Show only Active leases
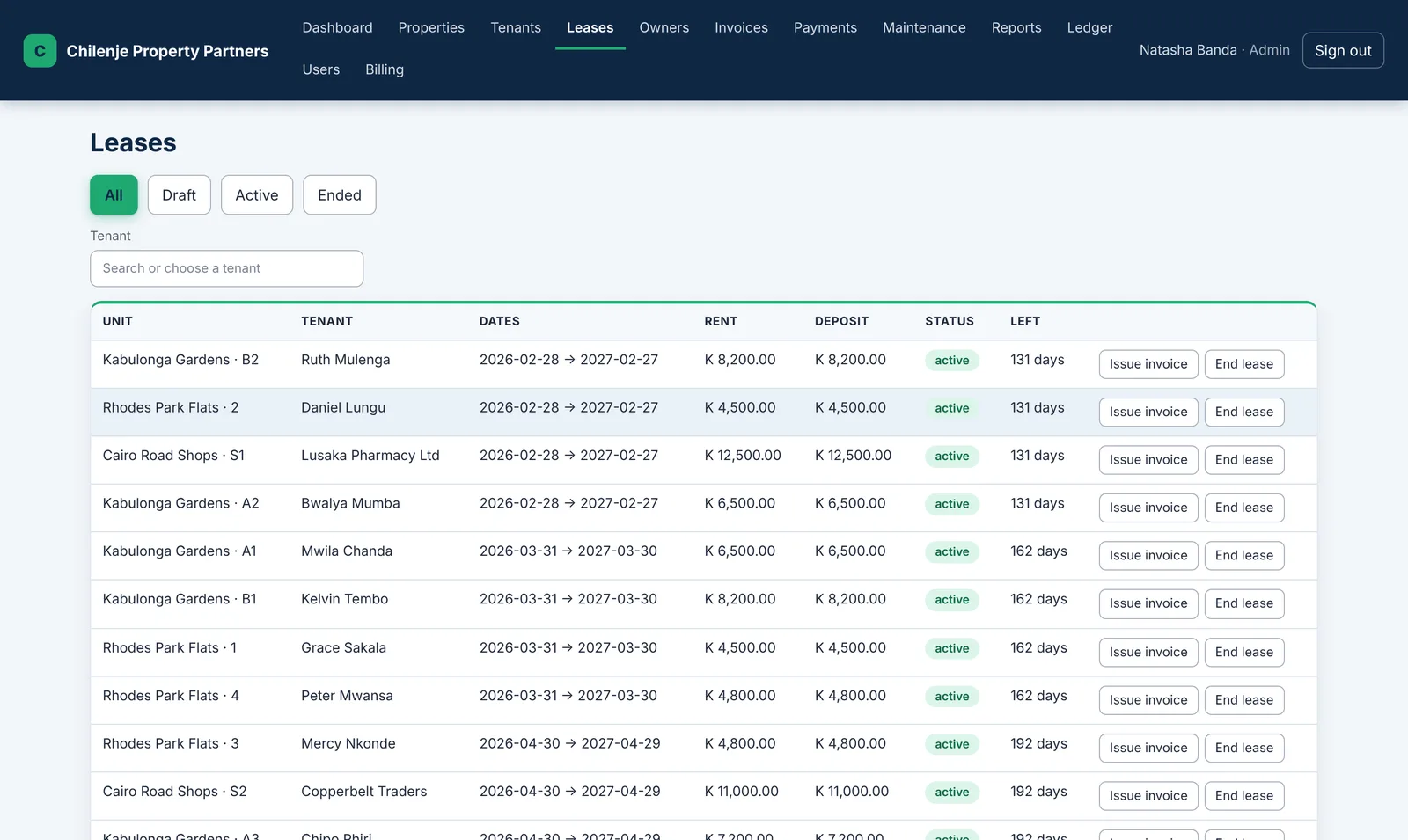Viewport: 1408px width, 840px height. coord(257,195)
